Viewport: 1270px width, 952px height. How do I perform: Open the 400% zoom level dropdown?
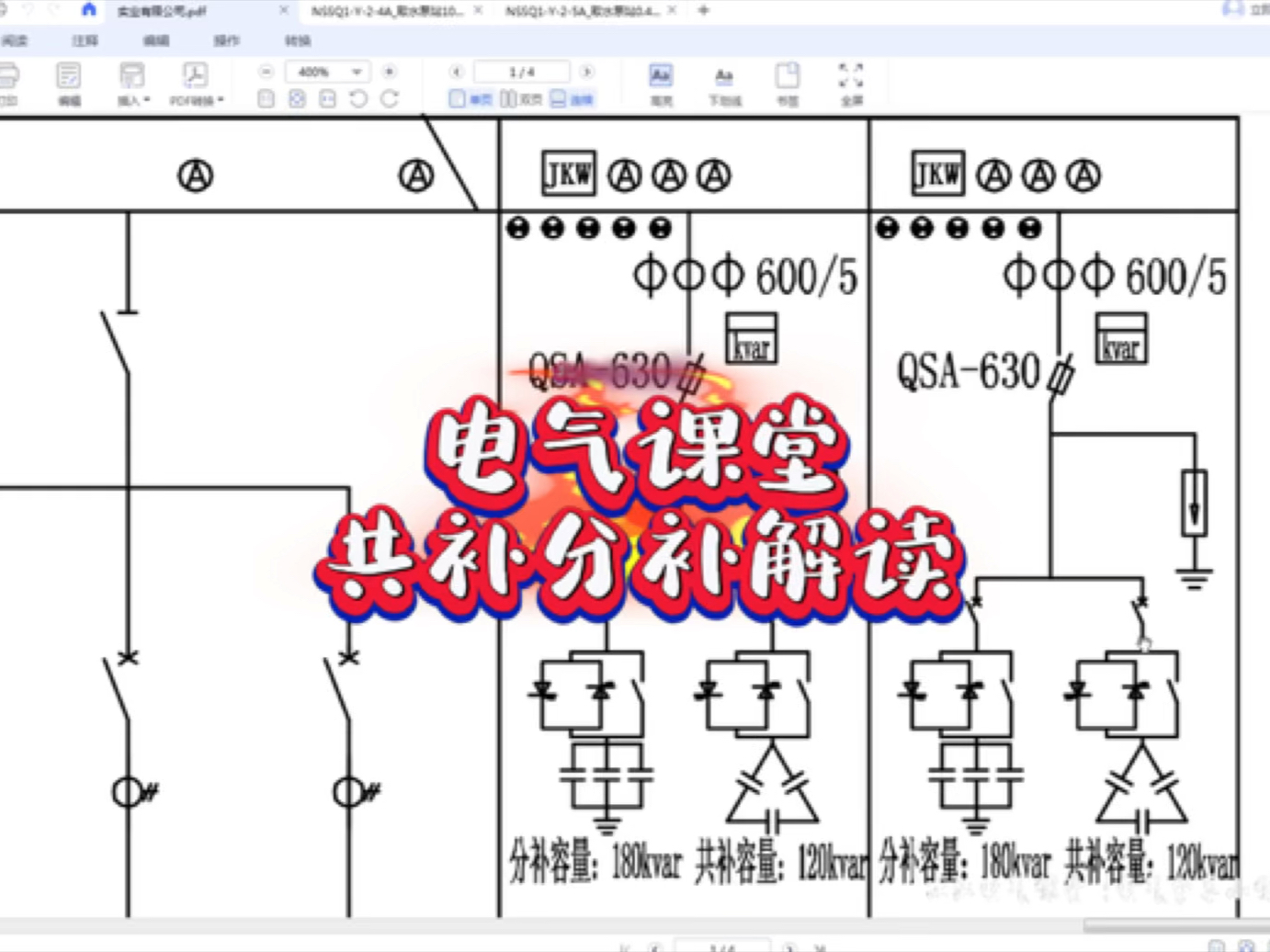tap(326, 72)
